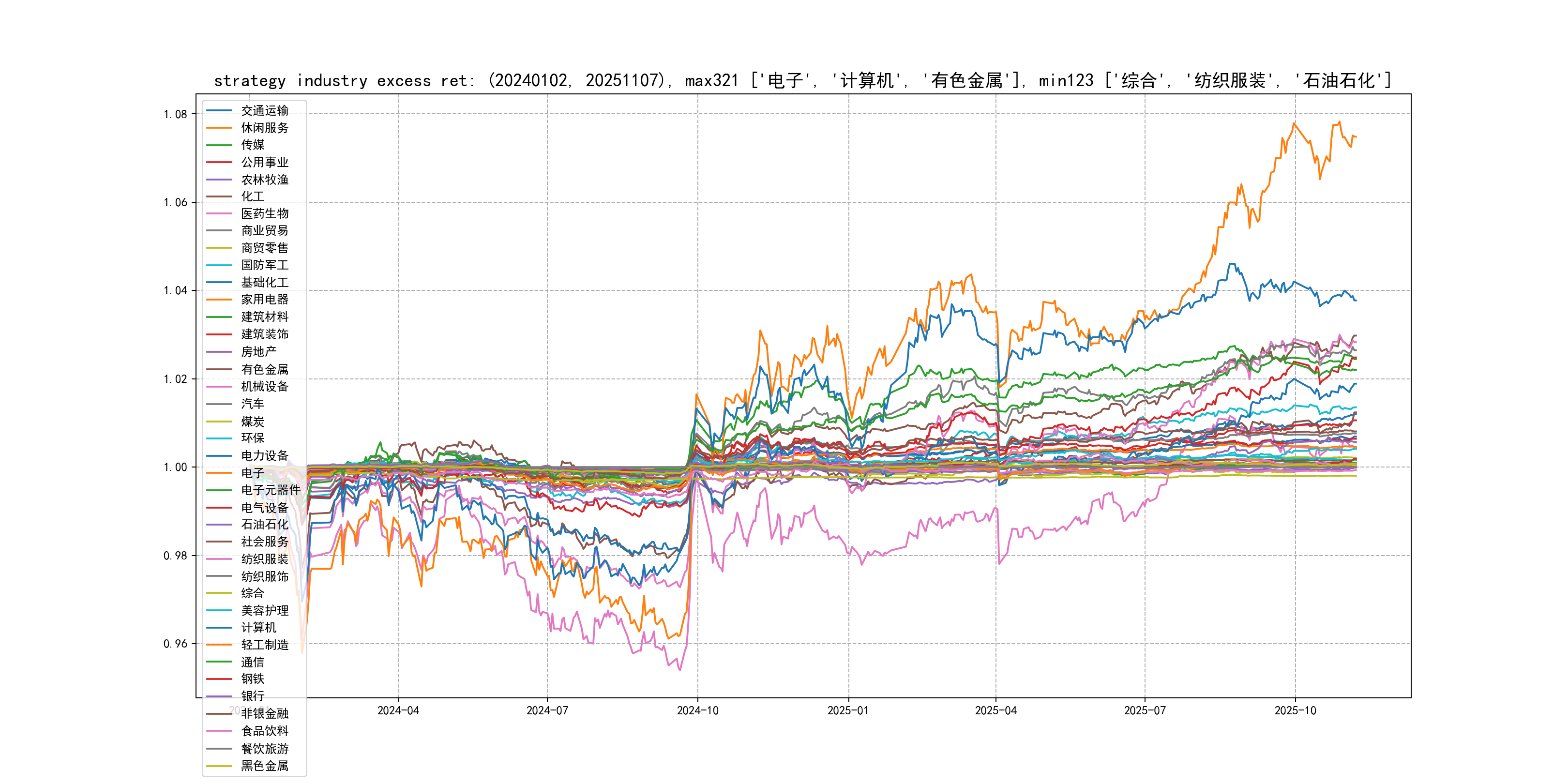Click the 休闲服务 legend label
Image resolution: width=1568 pixels, height=784 pixels.
click(264, 128)
